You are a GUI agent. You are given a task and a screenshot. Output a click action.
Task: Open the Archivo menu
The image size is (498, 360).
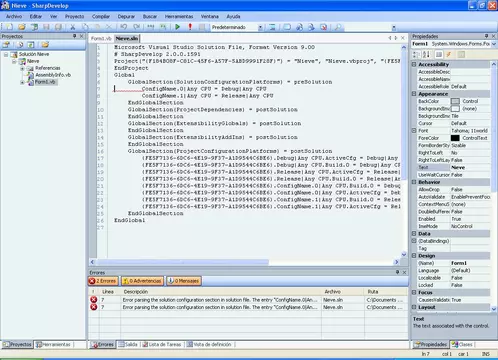click(14, 16)
